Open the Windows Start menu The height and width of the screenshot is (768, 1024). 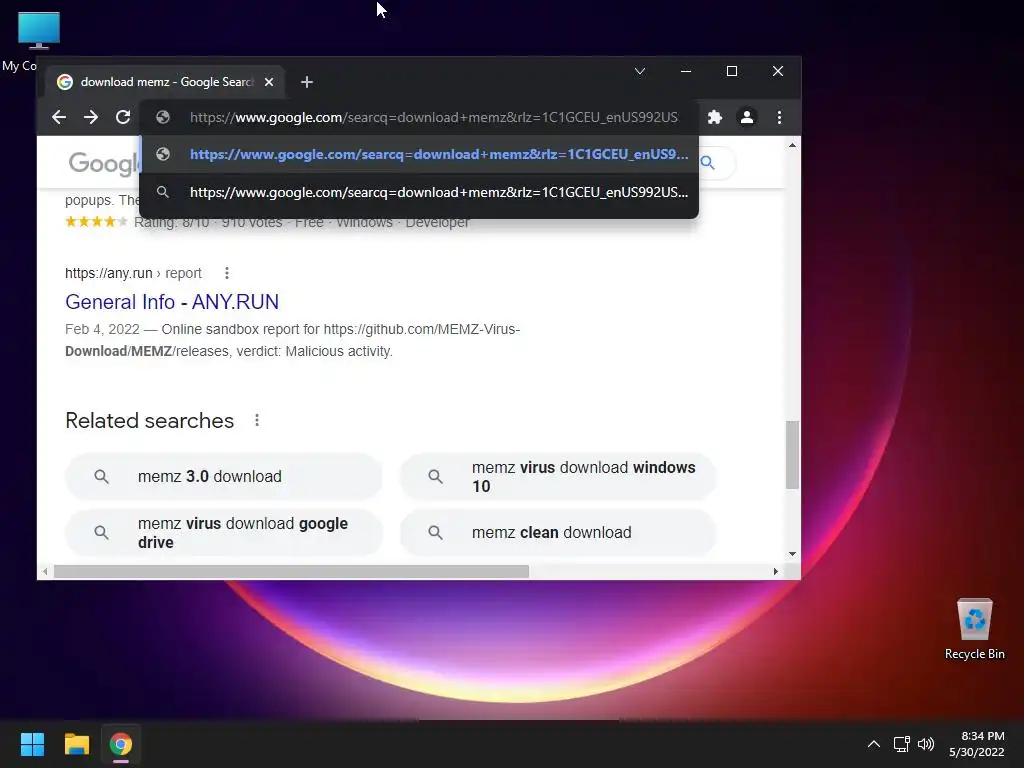[x=32, y=744]
